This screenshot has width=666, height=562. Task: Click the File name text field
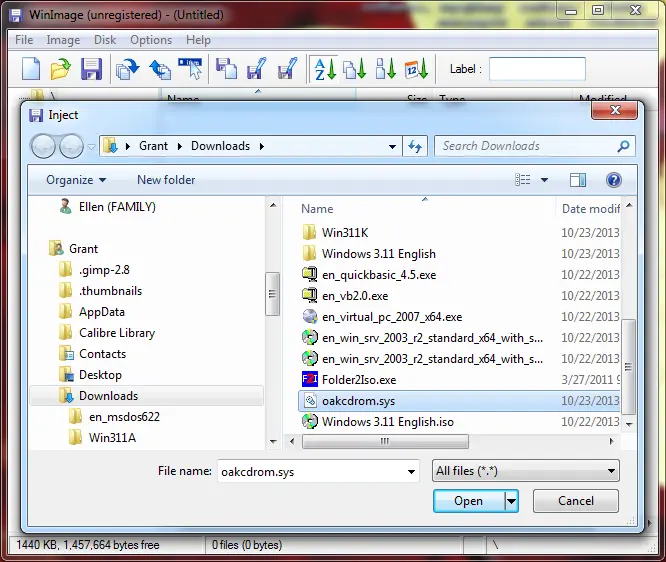click(311, 472)
